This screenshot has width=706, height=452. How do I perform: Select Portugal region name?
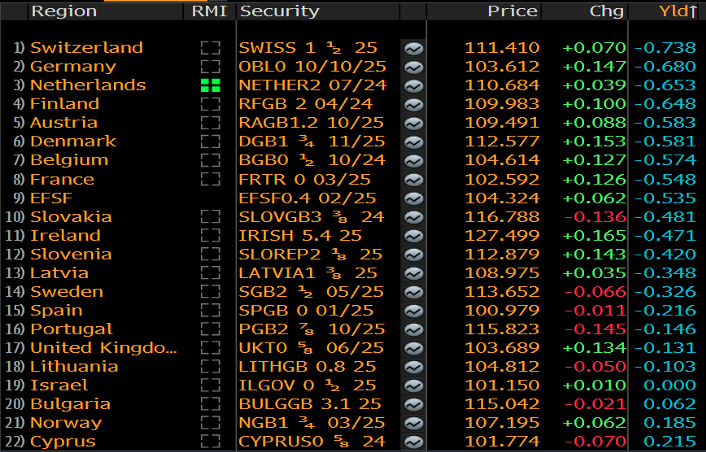tap(71, 329)
